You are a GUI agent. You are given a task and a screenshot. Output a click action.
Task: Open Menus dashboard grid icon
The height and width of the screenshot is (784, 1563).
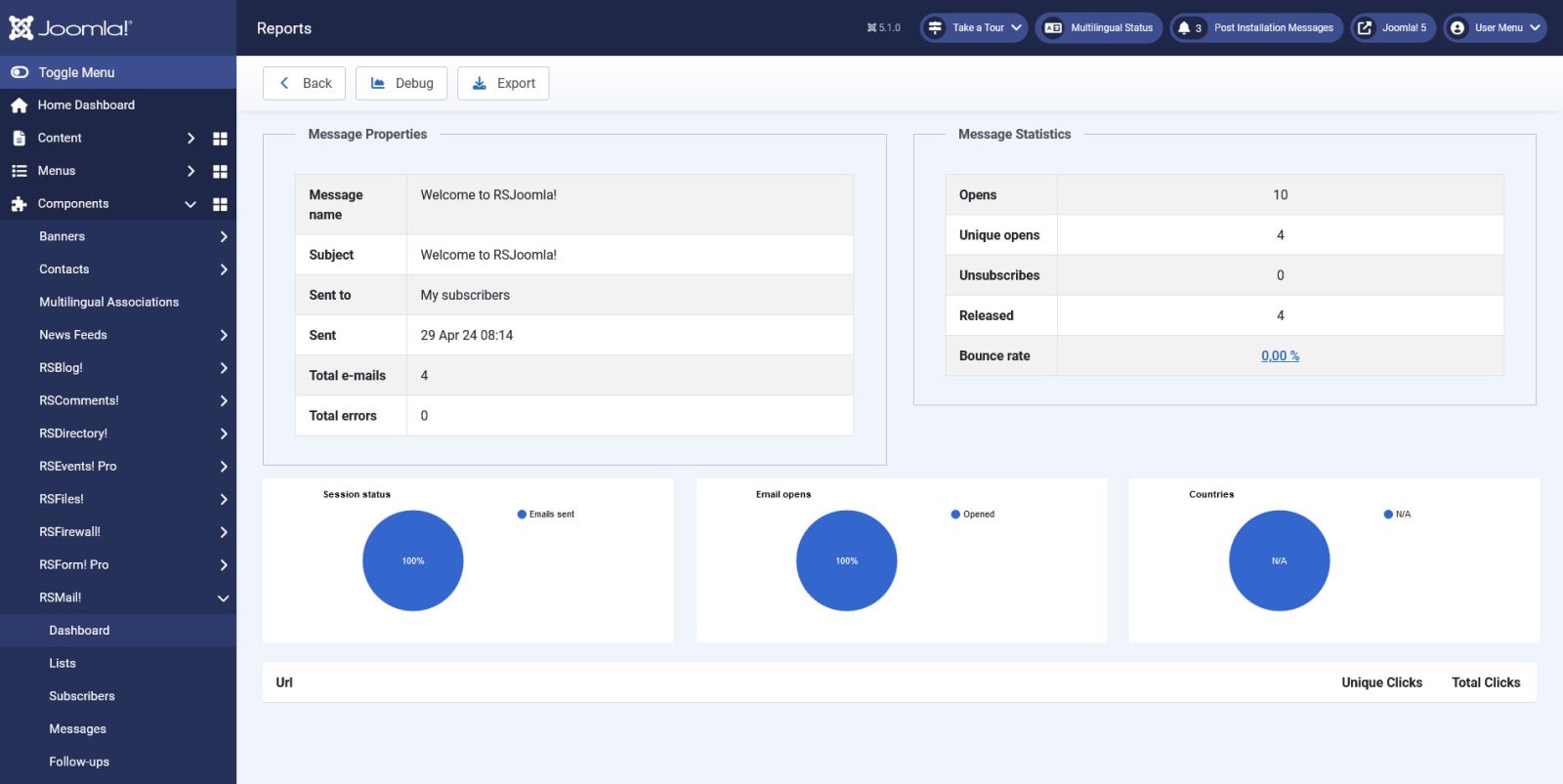220,171
